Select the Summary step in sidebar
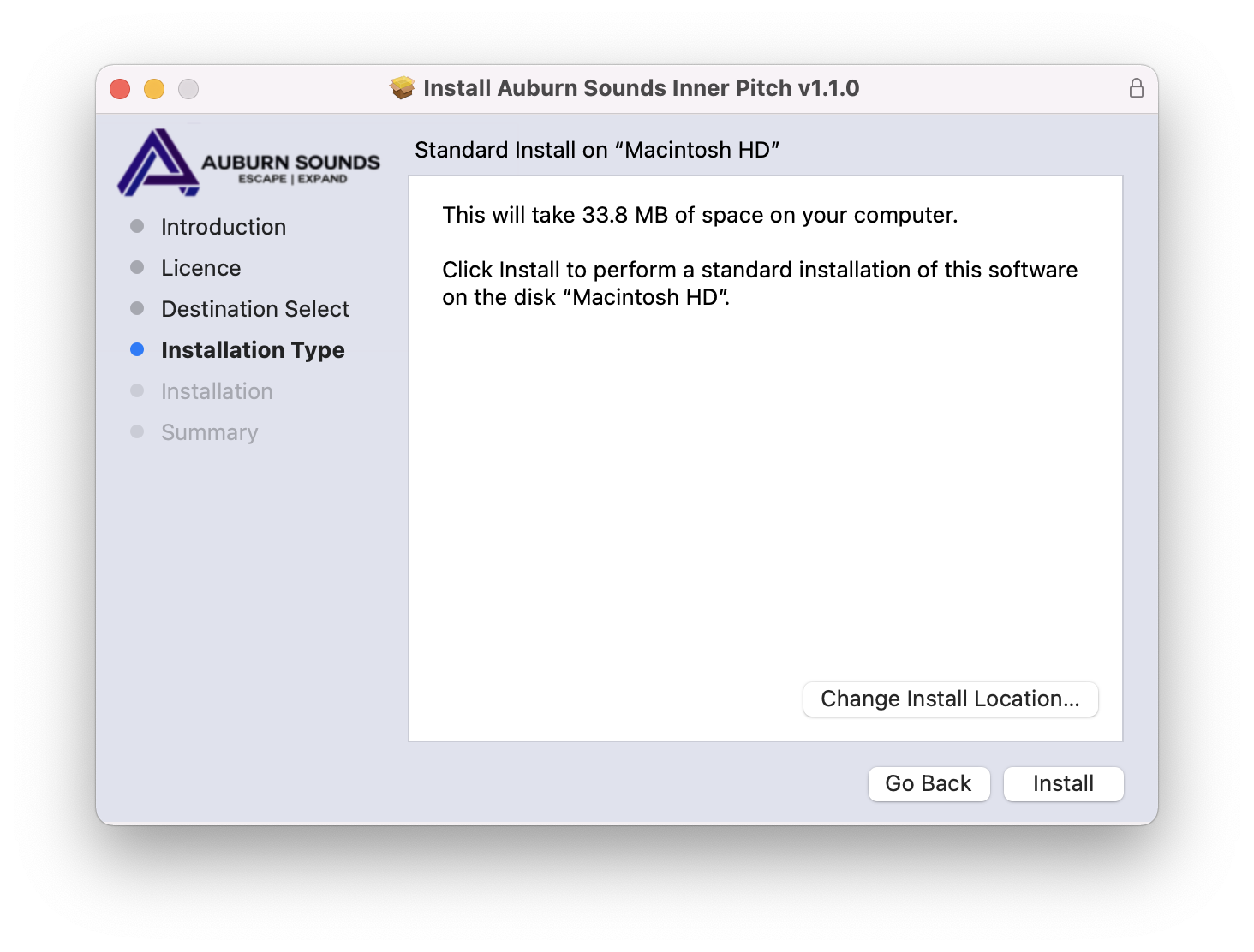Viewport: 1254px width, 952px height. coord(209,432)
